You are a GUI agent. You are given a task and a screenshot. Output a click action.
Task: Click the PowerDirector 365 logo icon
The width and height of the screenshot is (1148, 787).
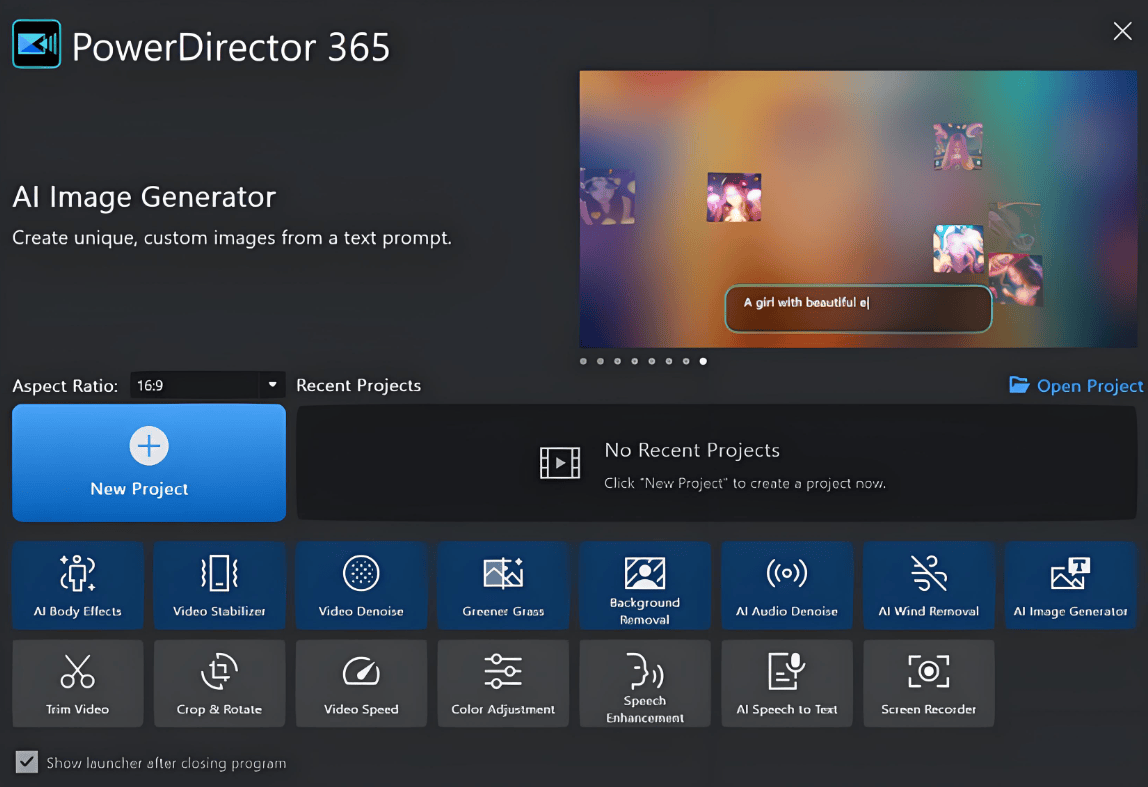click(37, 45)
